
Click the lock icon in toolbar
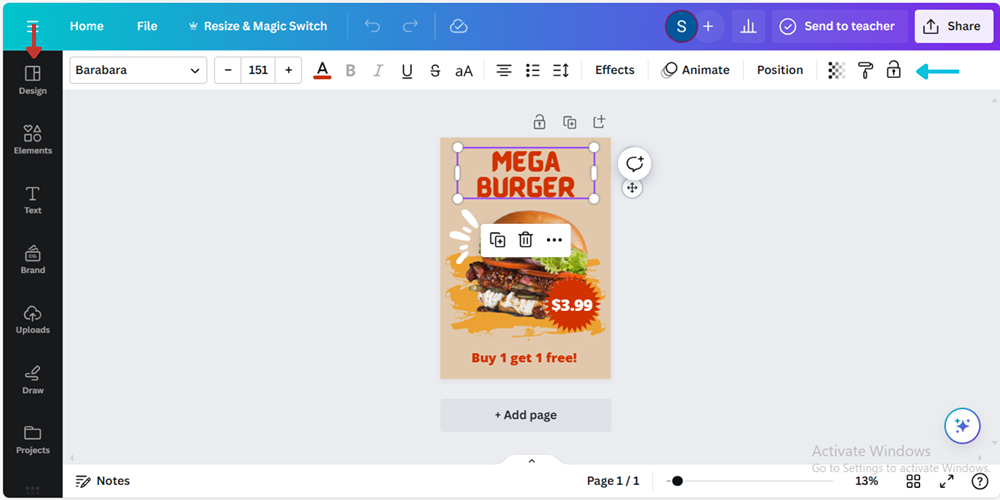click(x=893, y=70)
